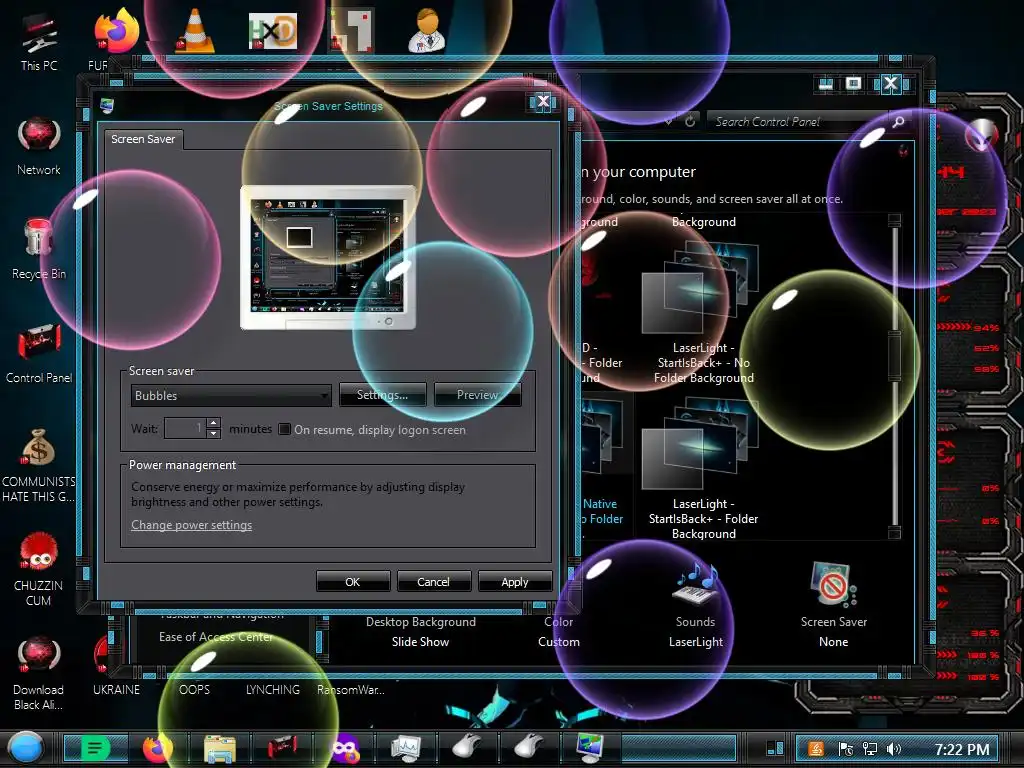
Task: Open the doctor figure desktop icon
Action: (x=427, y=31)
